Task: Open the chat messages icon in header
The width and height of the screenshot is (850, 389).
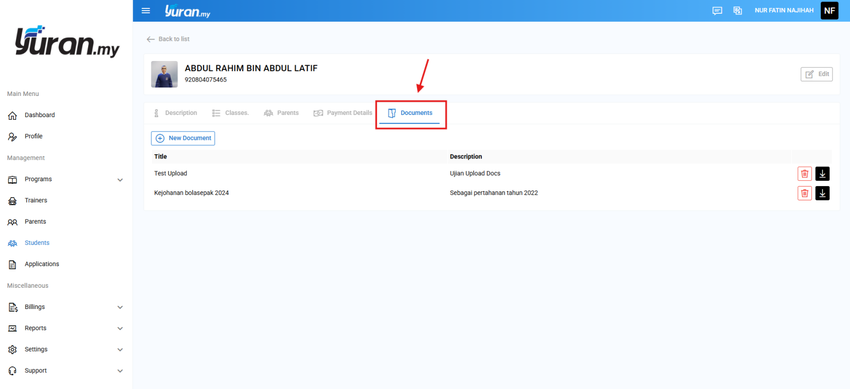Action: coord(717,11)
